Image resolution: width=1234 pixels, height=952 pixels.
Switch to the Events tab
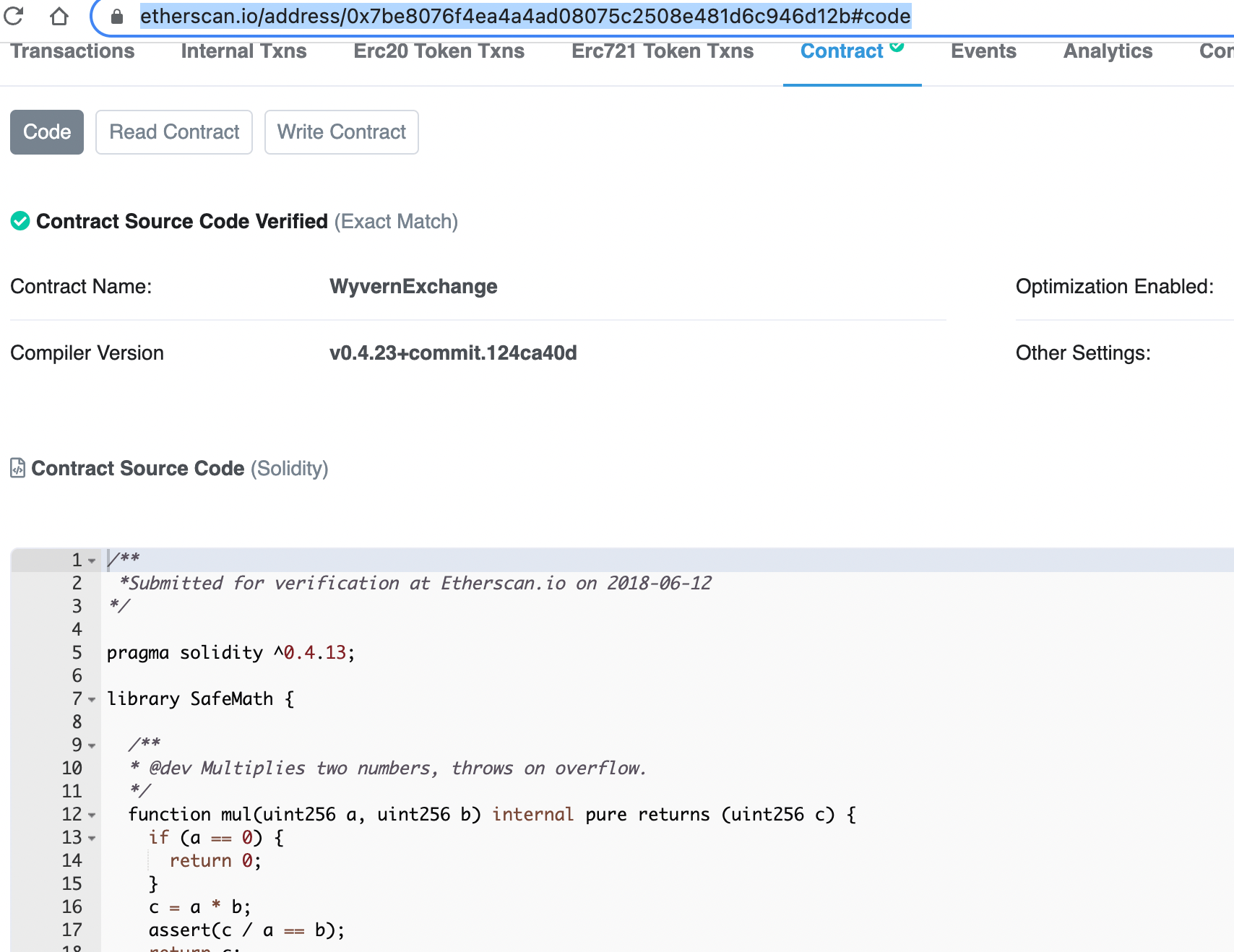click(x=983, y=51)
